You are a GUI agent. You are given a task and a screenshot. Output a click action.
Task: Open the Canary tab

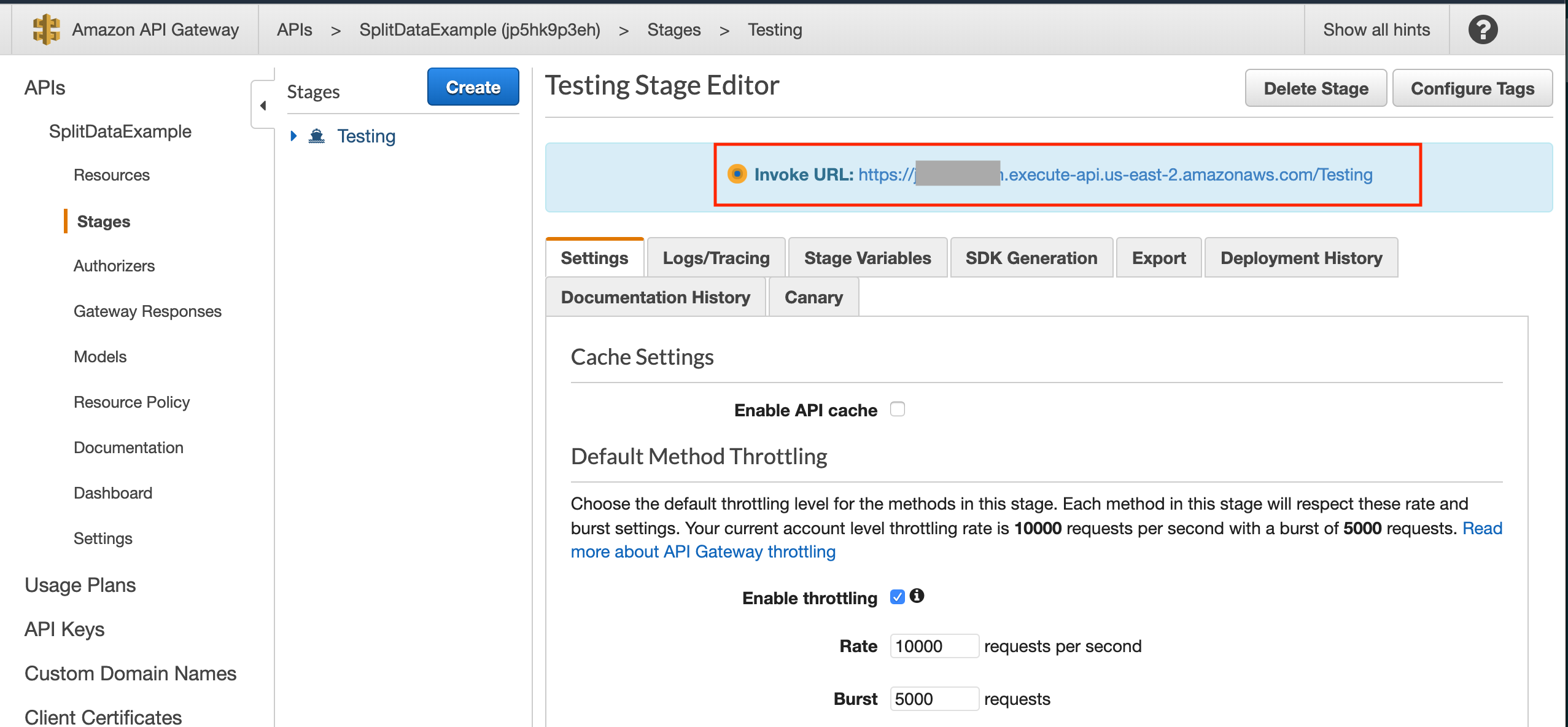[813, 297]
